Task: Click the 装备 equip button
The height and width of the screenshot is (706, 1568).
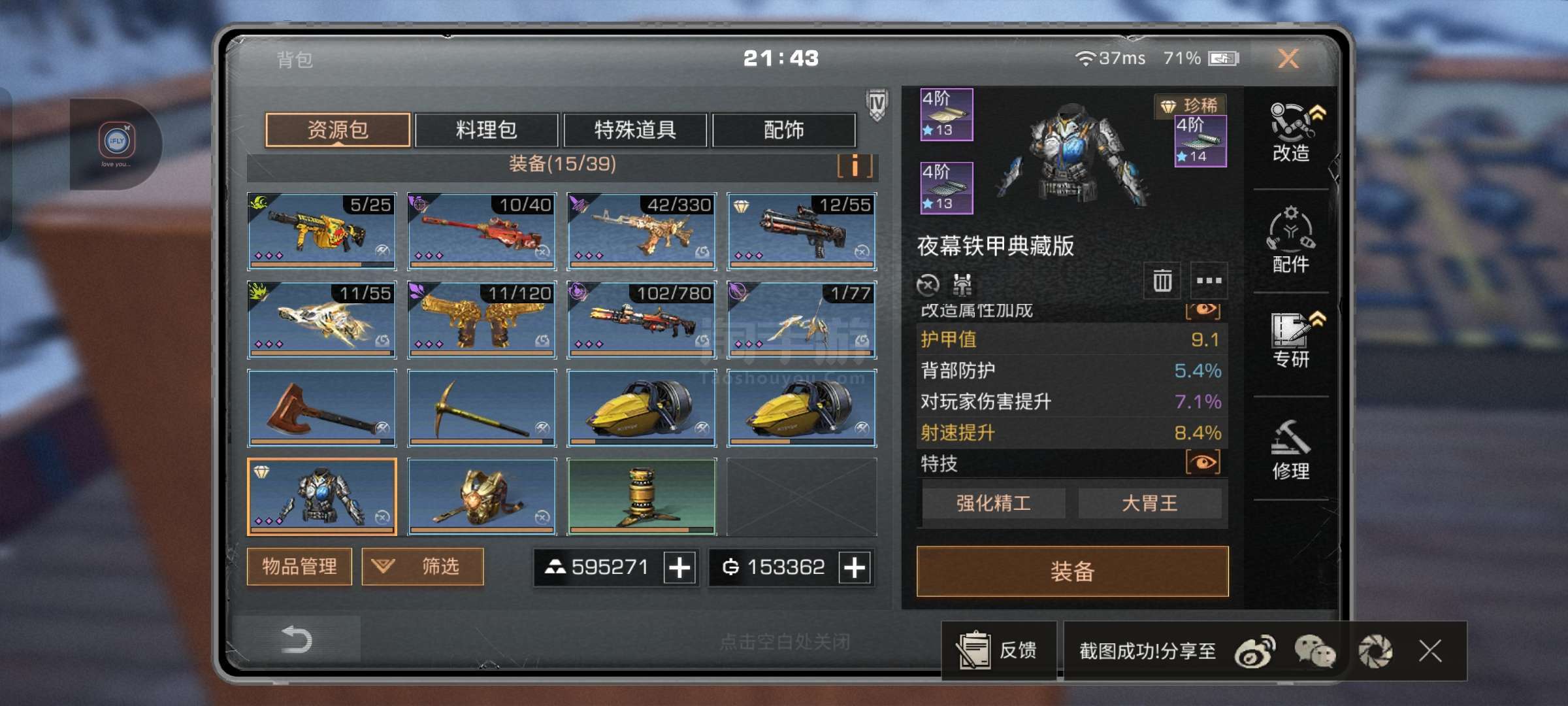Action: pyautogui.click(x=1072, y=571)
